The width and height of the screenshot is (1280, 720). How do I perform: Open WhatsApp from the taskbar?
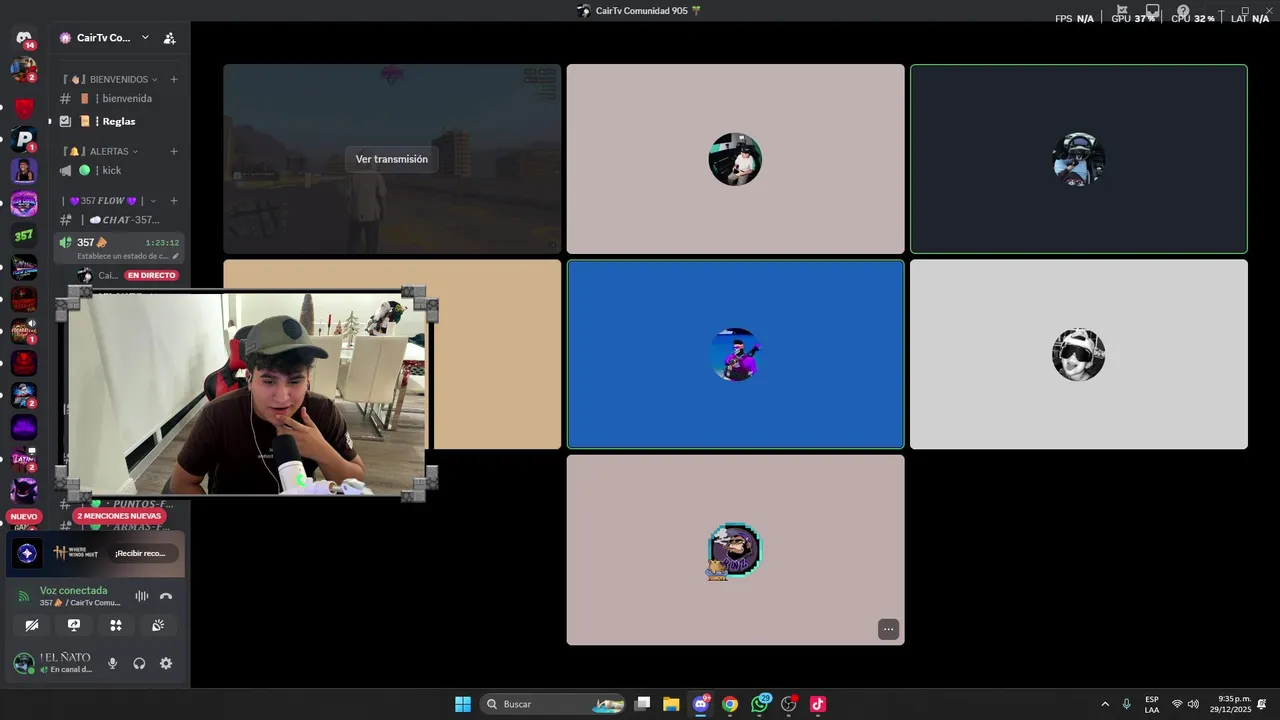[x=760, y=704]
